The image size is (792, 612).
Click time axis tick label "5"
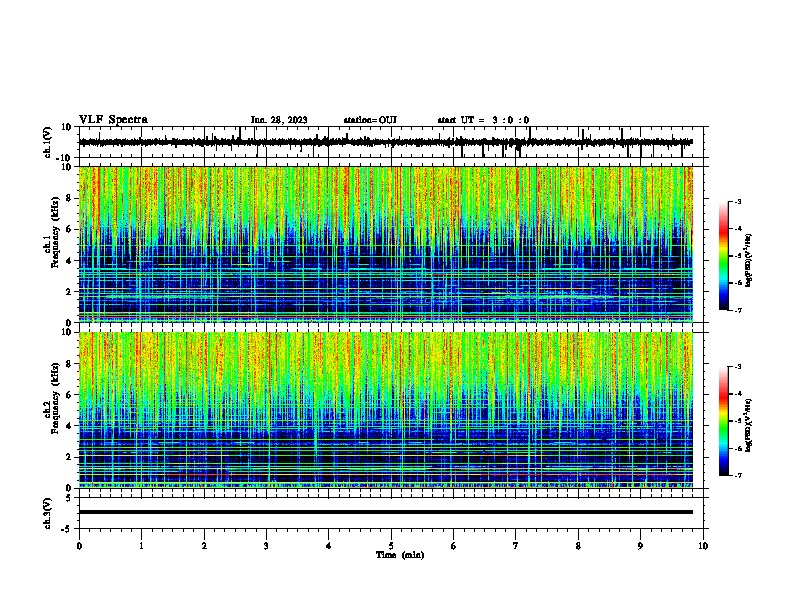point(391,546)
